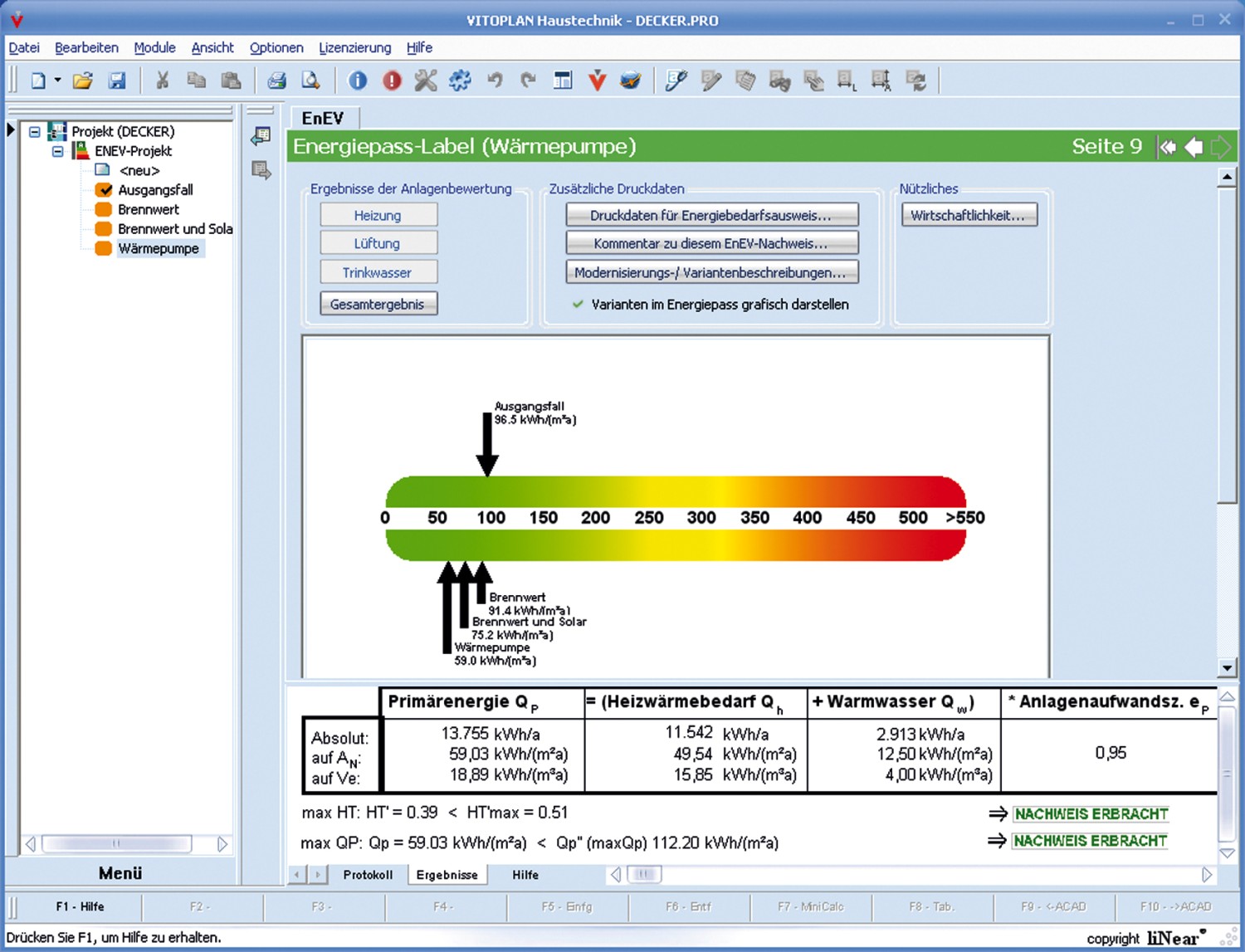Click the table layout icon in toolbar

563,81
